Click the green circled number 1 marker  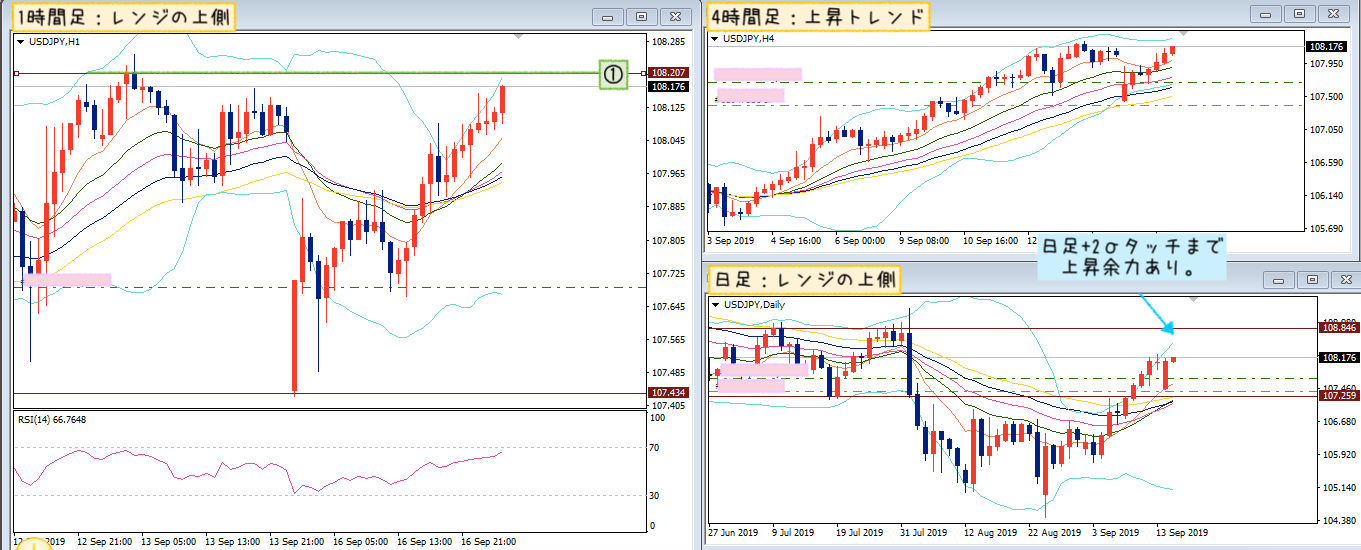(613, 74)
